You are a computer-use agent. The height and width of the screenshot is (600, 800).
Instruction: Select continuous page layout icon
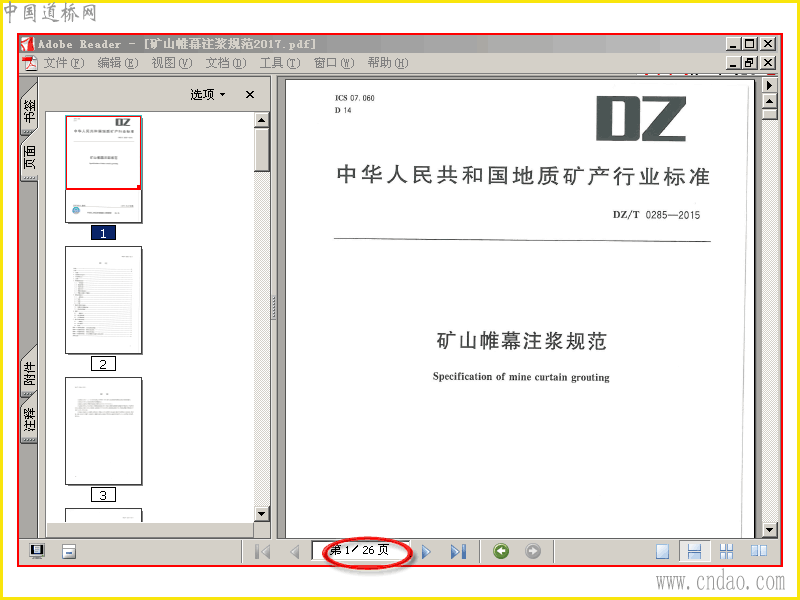pyautogui.click(x=694, y=552)
